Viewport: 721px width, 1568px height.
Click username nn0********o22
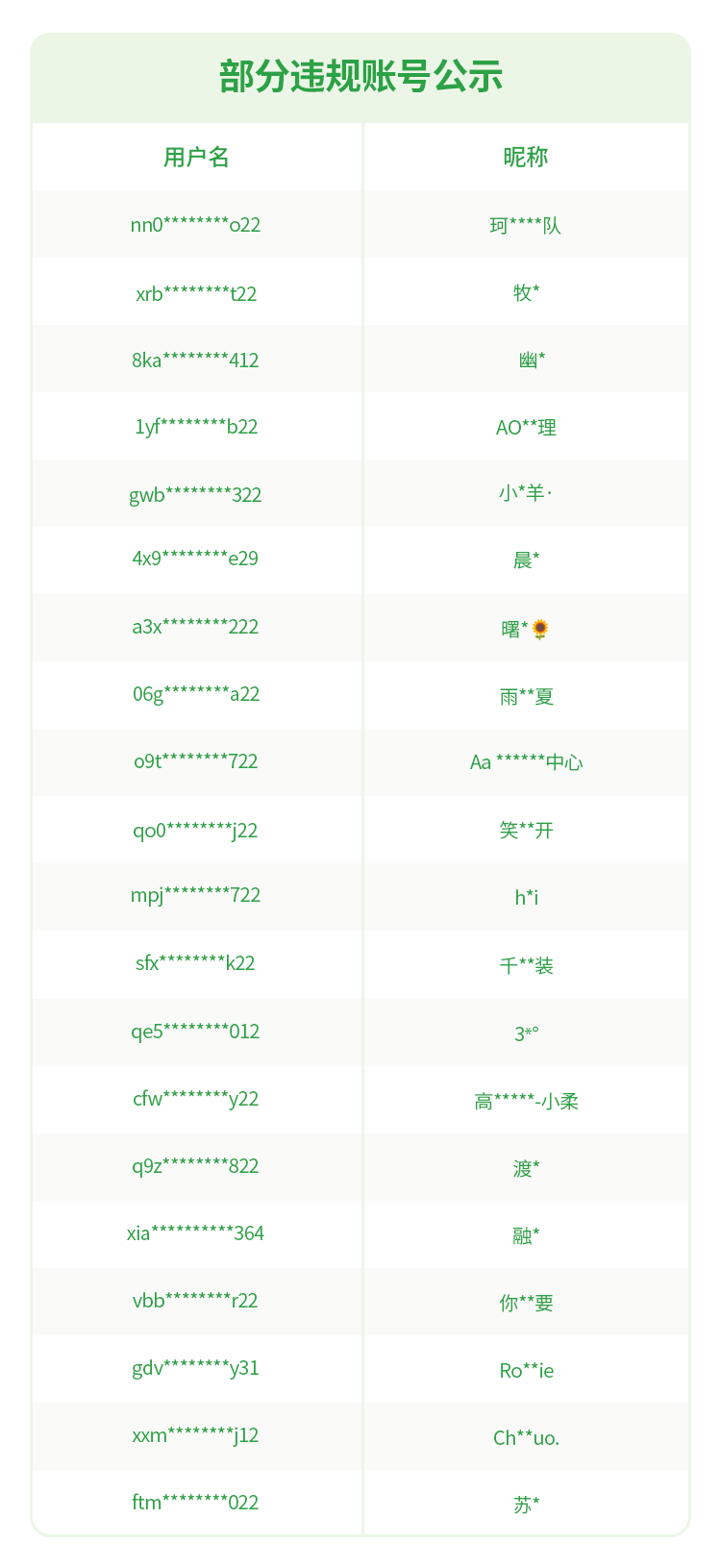tap(196, 225)
